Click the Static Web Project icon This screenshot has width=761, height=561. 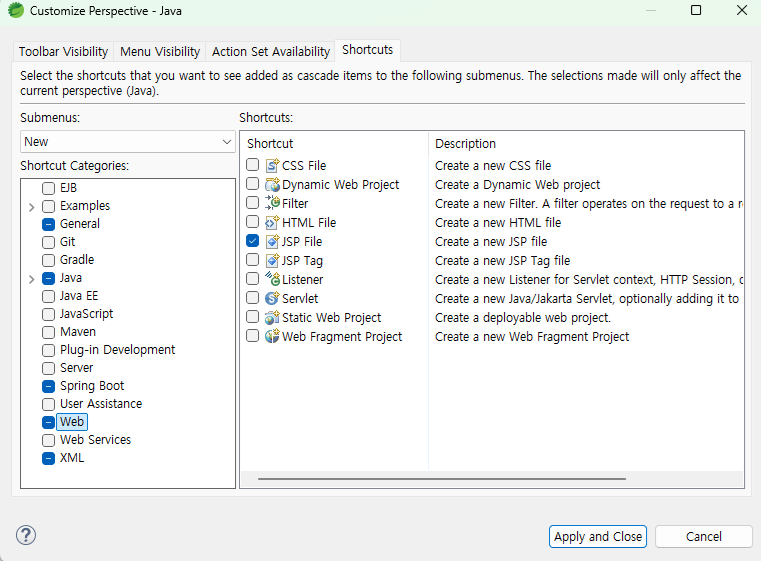[x=273, y=317]
